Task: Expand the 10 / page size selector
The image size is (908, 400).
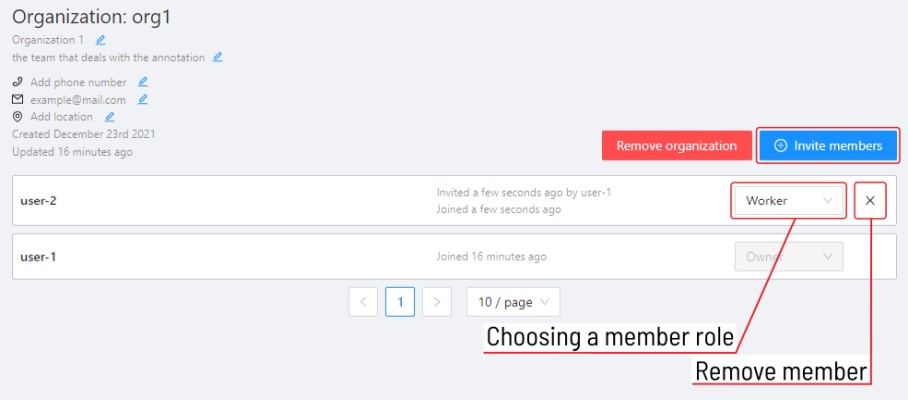Action: [513, 301]
